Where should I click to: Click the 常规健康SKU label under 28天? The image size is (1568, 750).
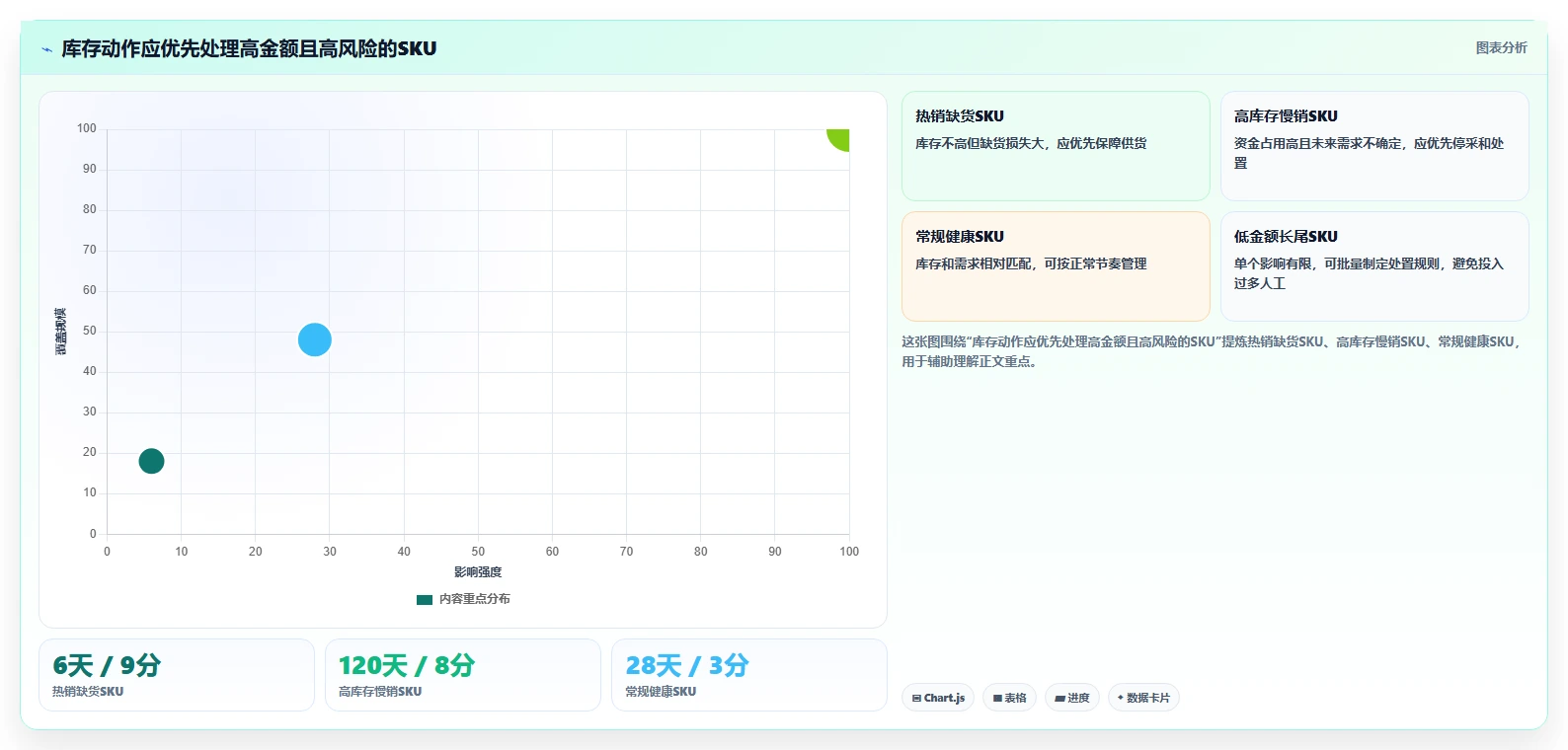point(661,692)
